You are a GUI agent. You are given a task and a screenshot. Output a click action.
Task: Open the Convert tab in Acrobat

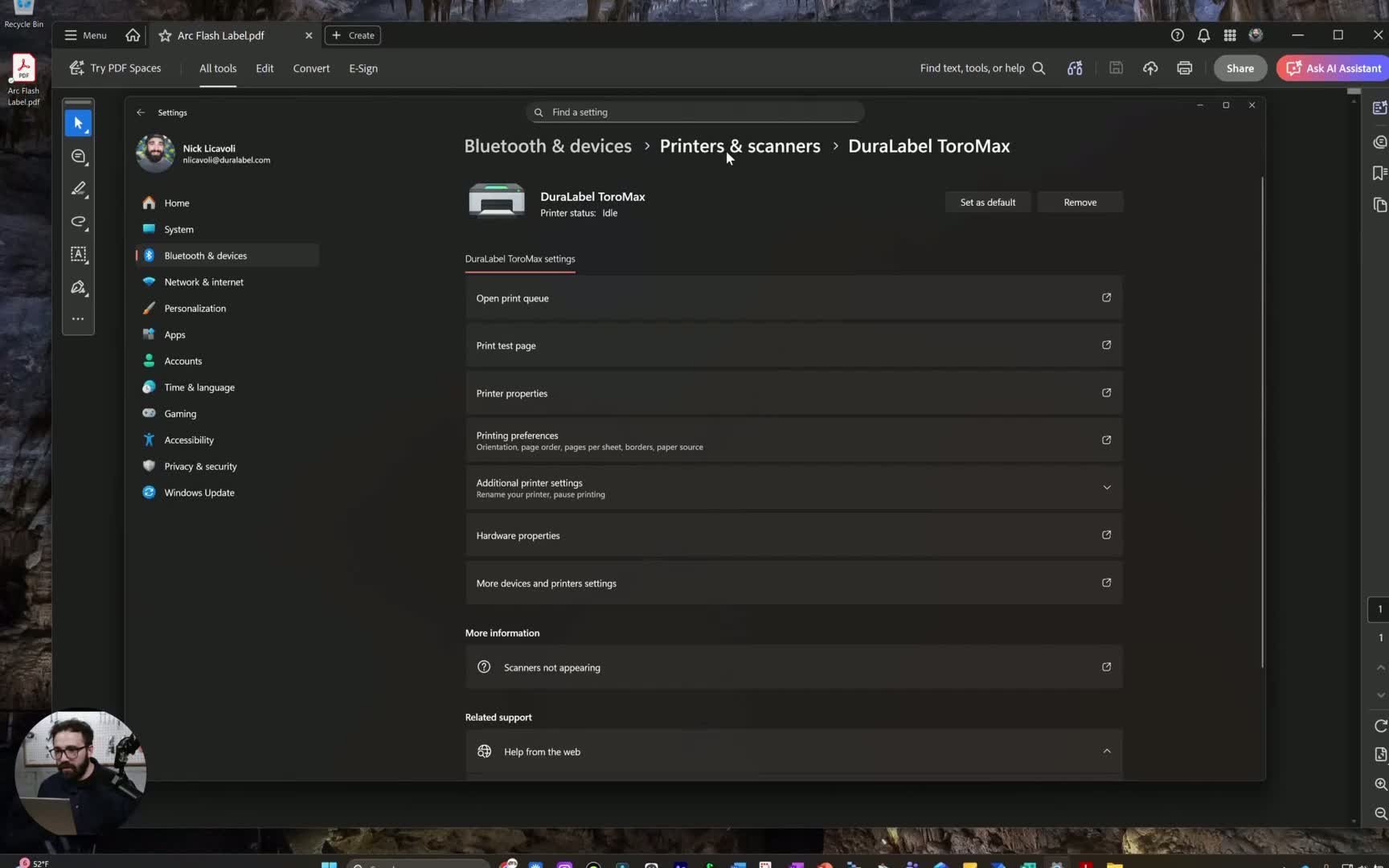coord(311,68)
